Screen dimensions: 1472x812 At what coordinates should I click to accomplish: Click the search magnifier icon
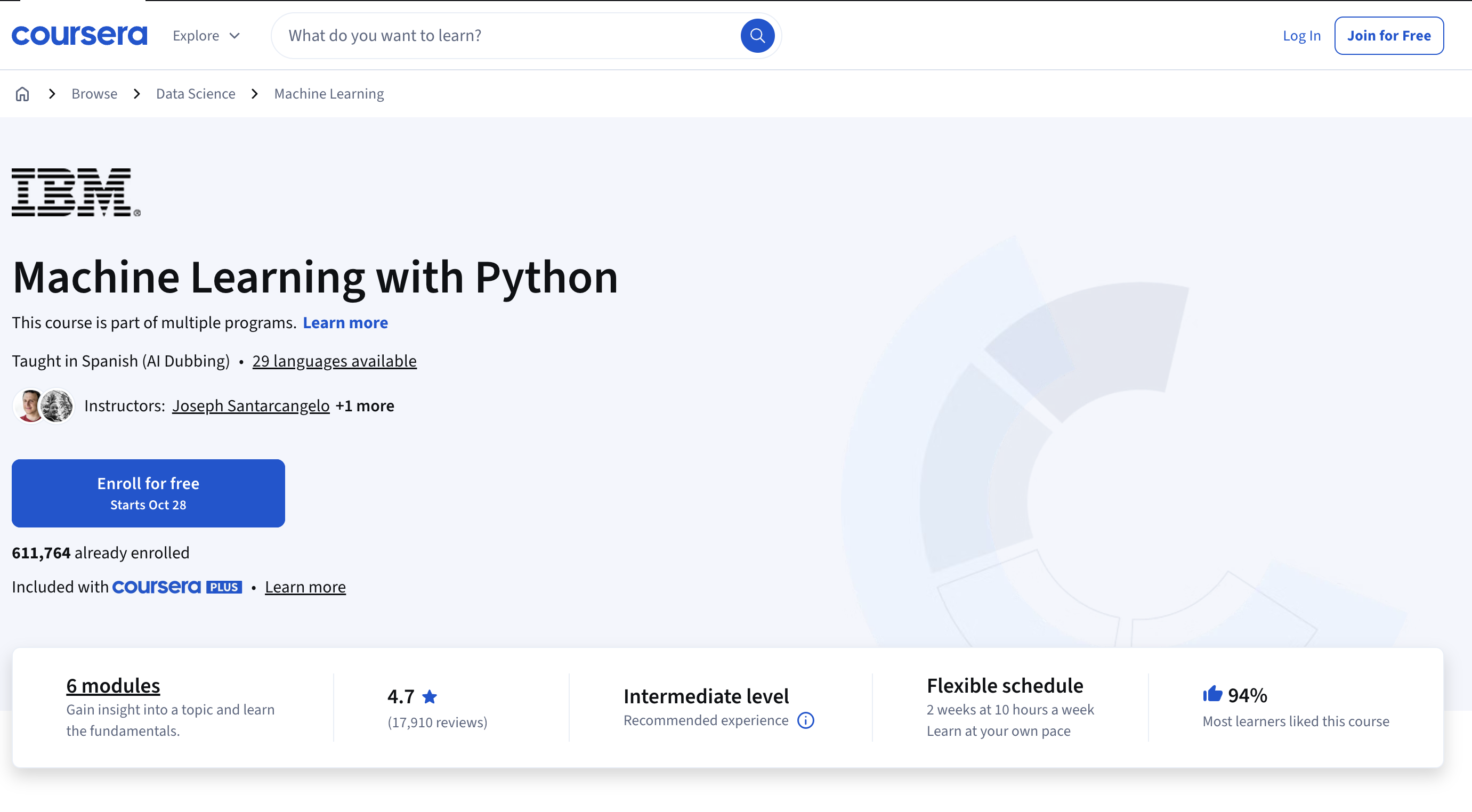coord(758,35)
